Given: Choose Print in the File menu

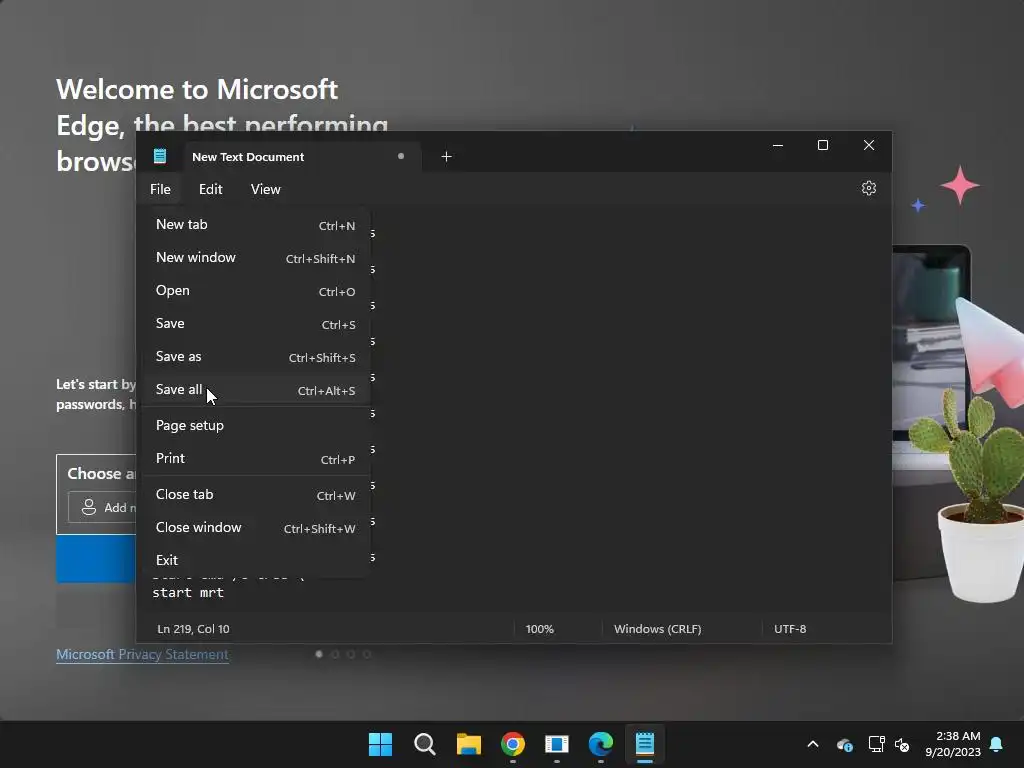Looking at the screenshot, I should (x=255, y=458).
